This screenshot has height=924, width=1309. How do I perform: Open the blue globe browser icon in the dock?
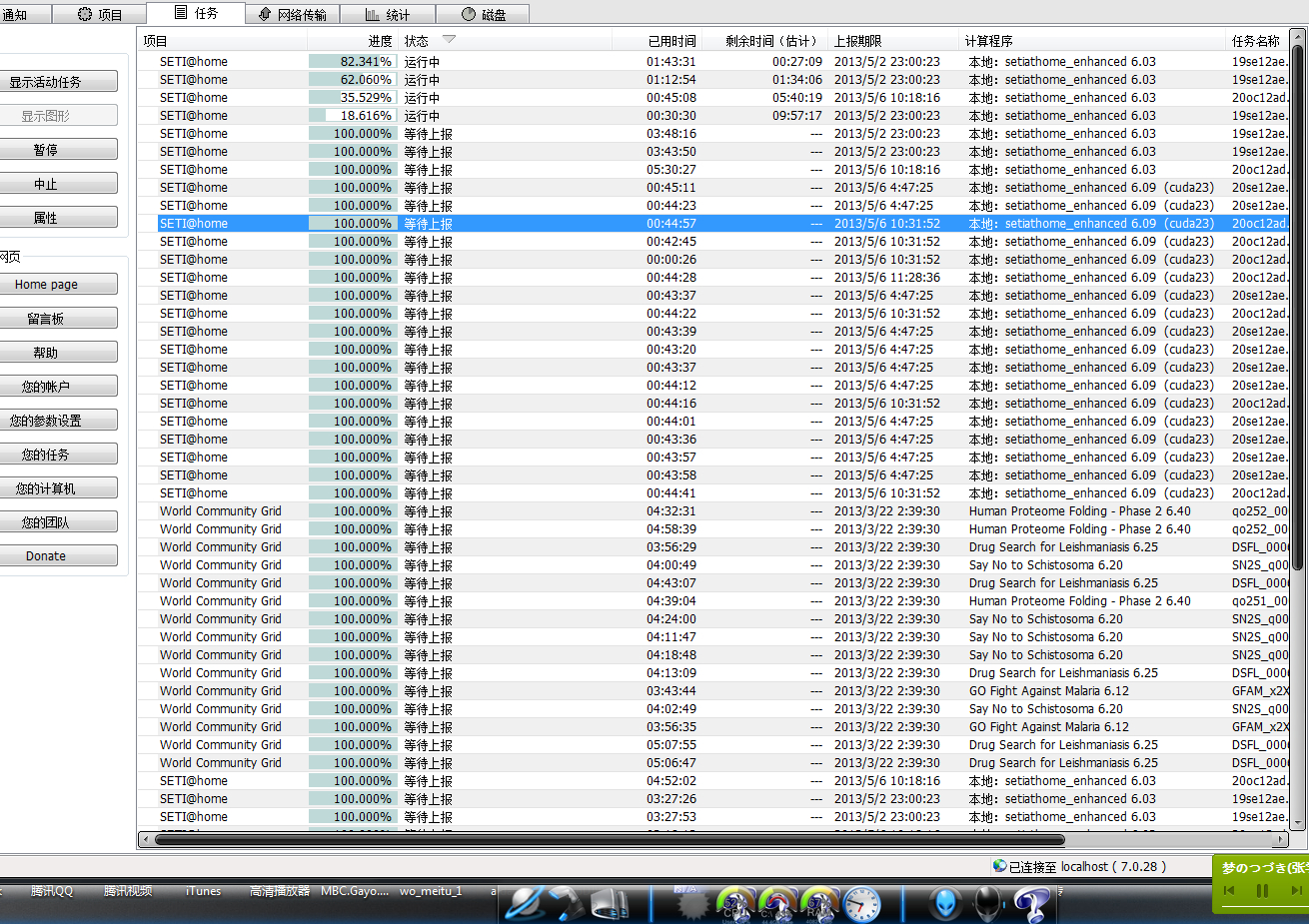pyautogui.click(x=525, y=903)
